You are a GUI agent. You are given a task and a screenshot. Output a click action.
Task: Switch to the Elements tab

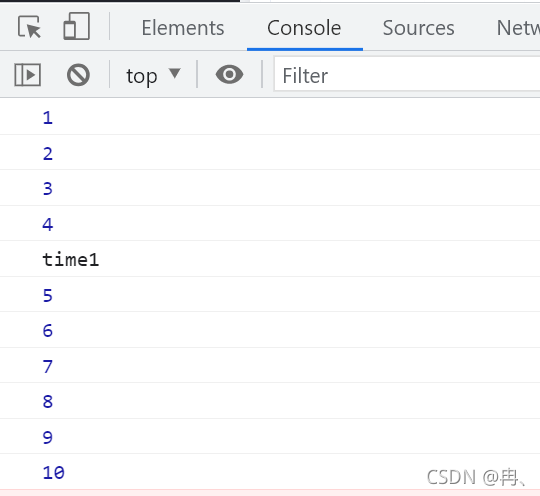(183, 28)
